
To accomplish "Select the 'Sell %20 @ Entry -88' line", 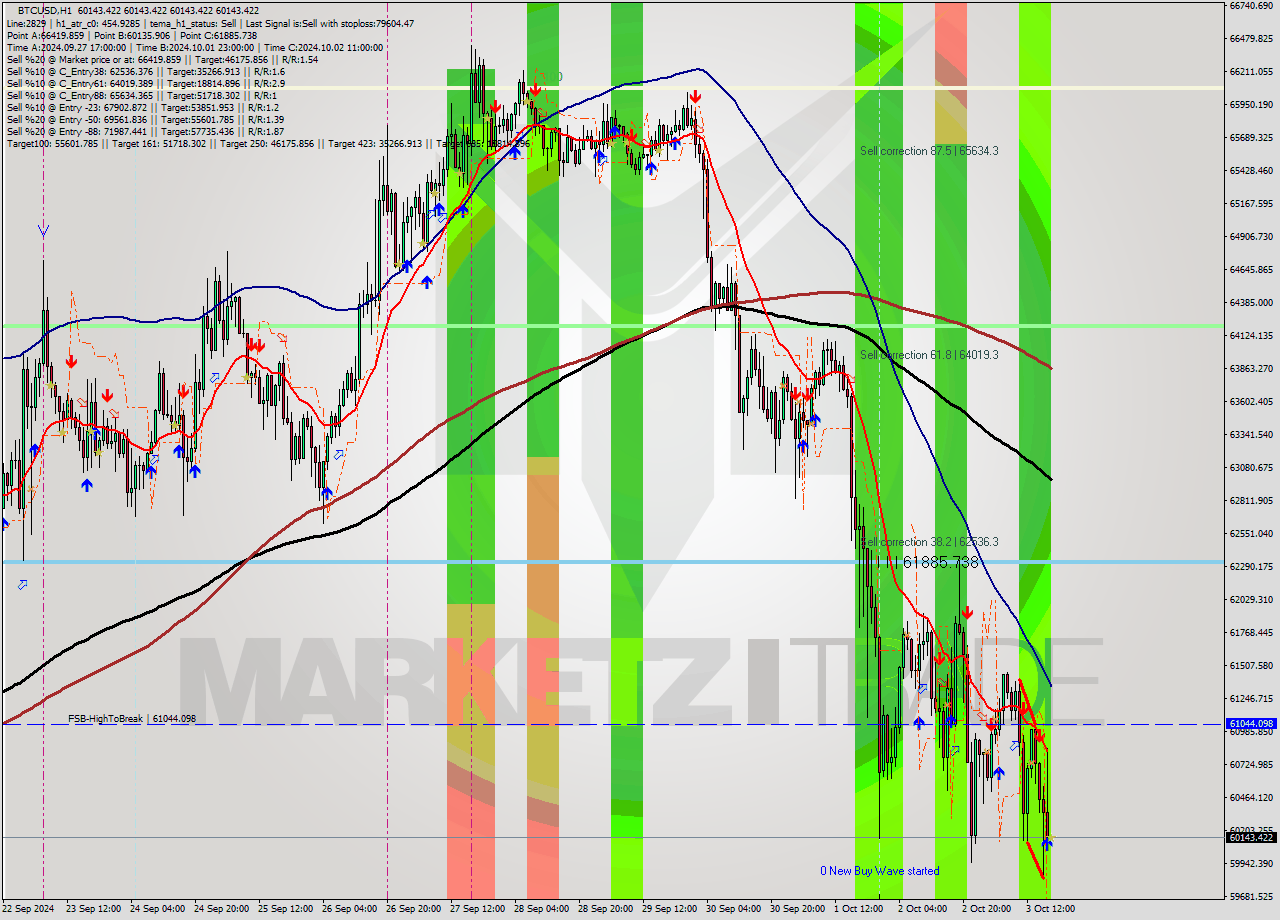I will pyautogui.click(x=145, y=131).
